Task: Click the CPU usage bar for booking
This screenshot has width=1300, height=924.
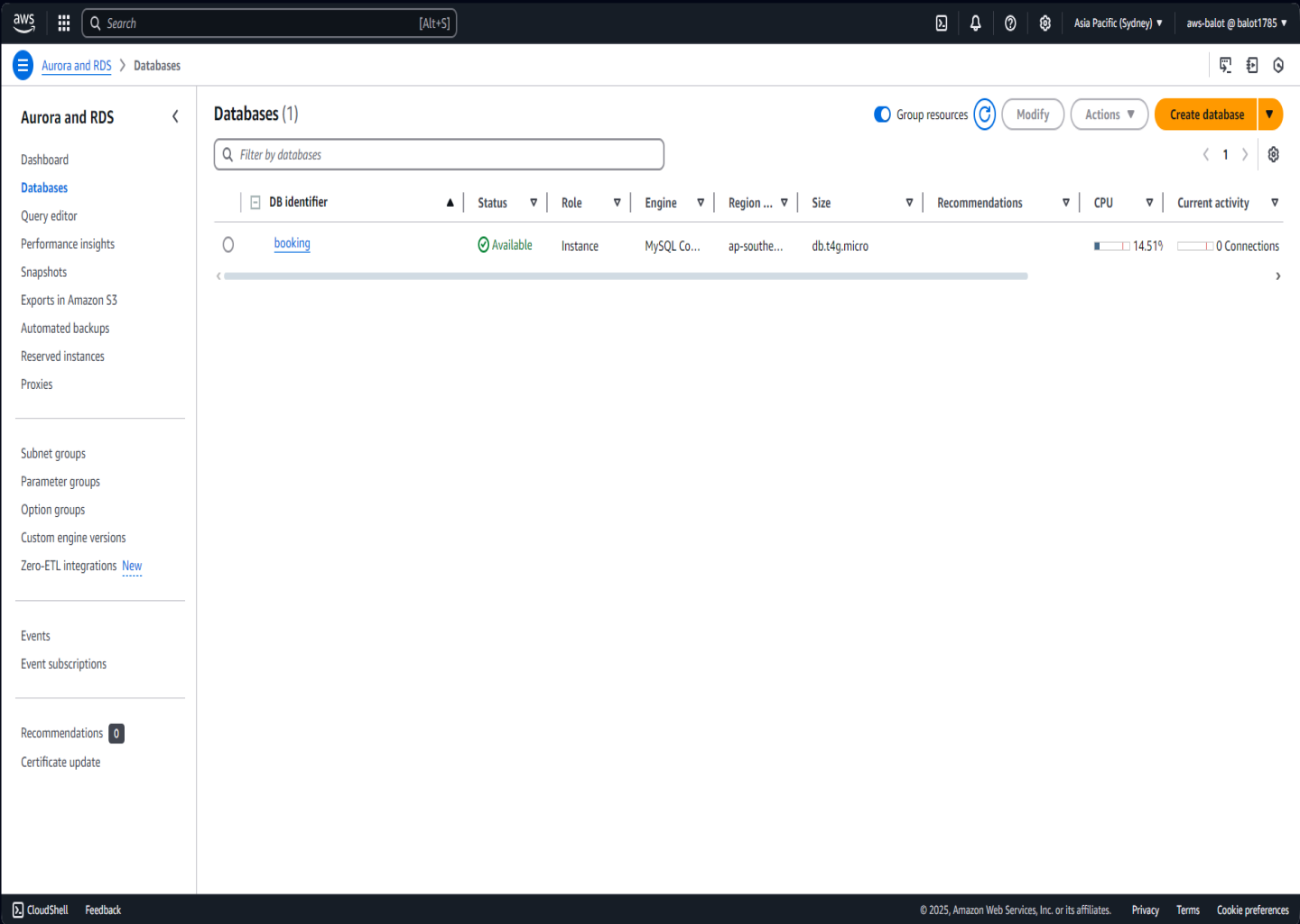Action: click(x=1111, y=245)
